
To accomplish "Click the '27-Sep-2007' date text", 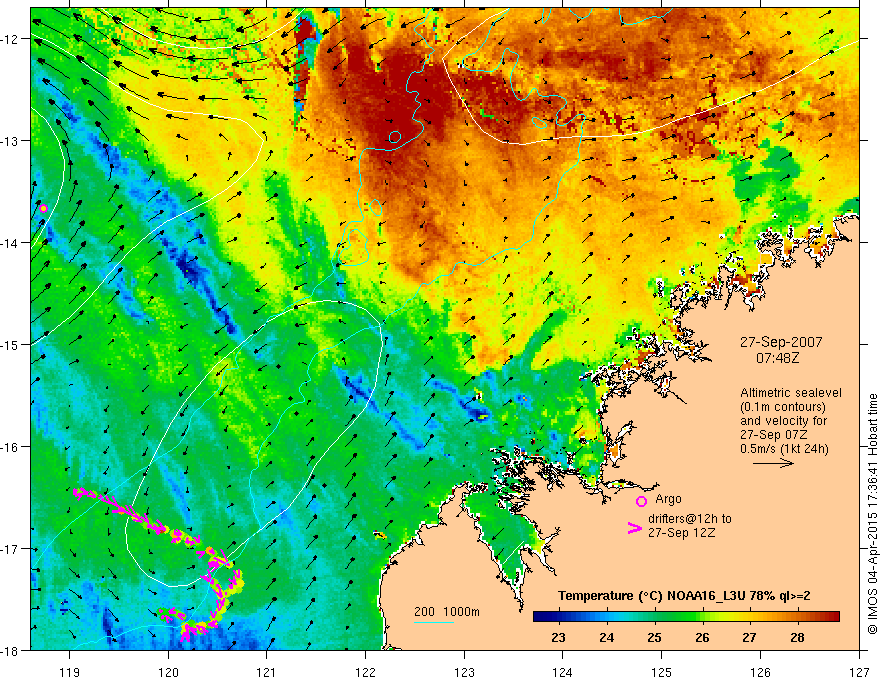I will click(781, 342).
